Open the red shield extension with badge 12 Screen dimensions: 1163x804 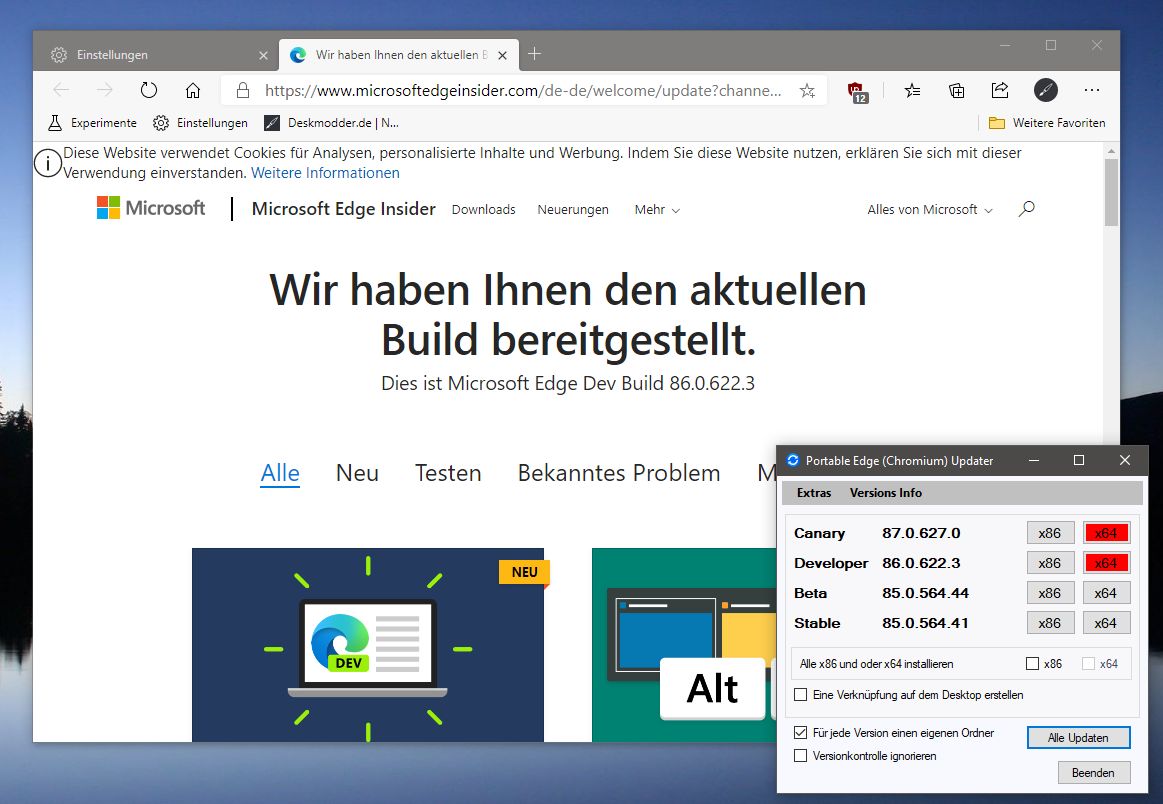tap(857, 92)
